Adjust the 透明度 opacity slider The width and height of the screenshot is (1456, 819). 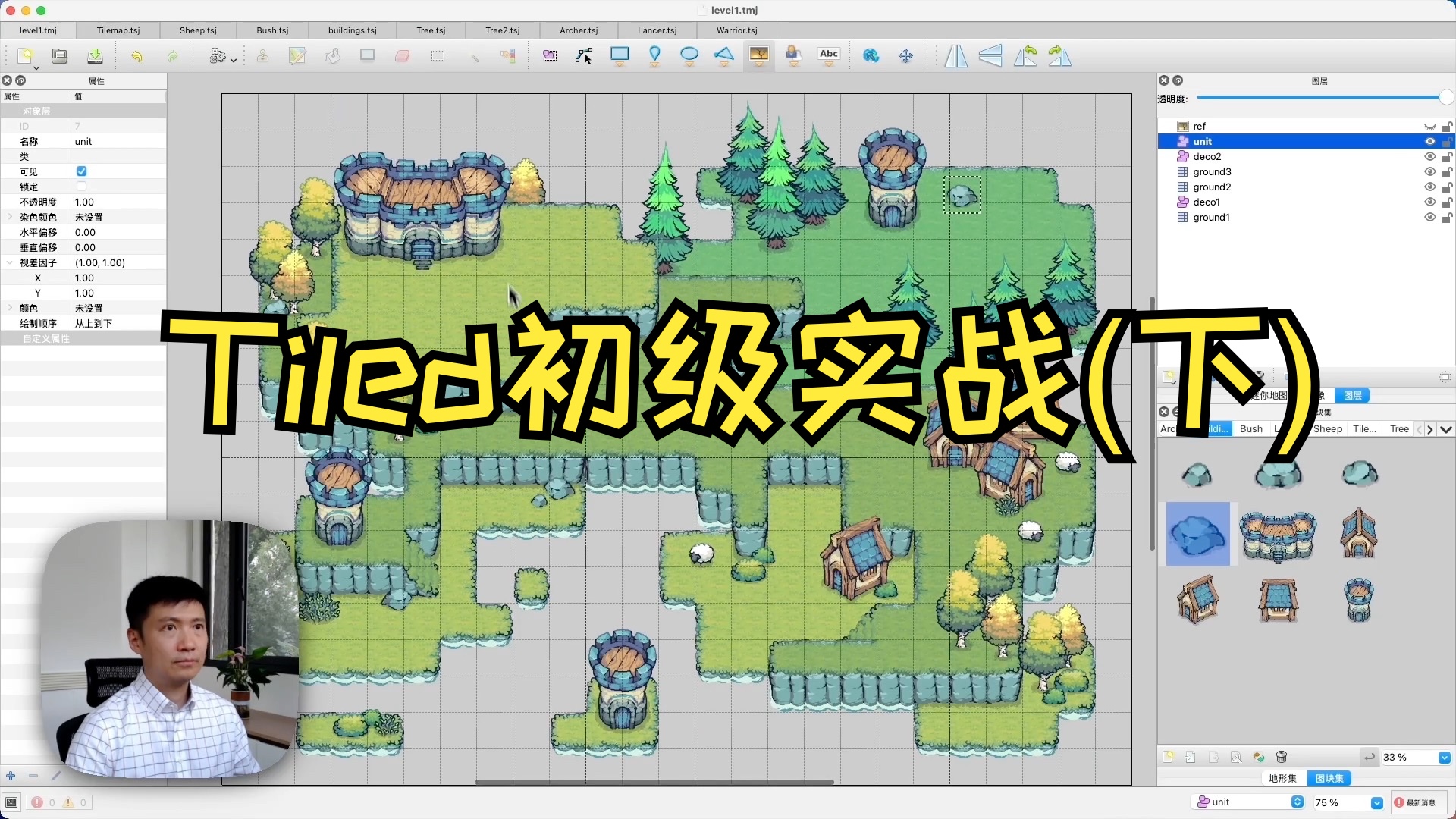[x=1324, y=97]
